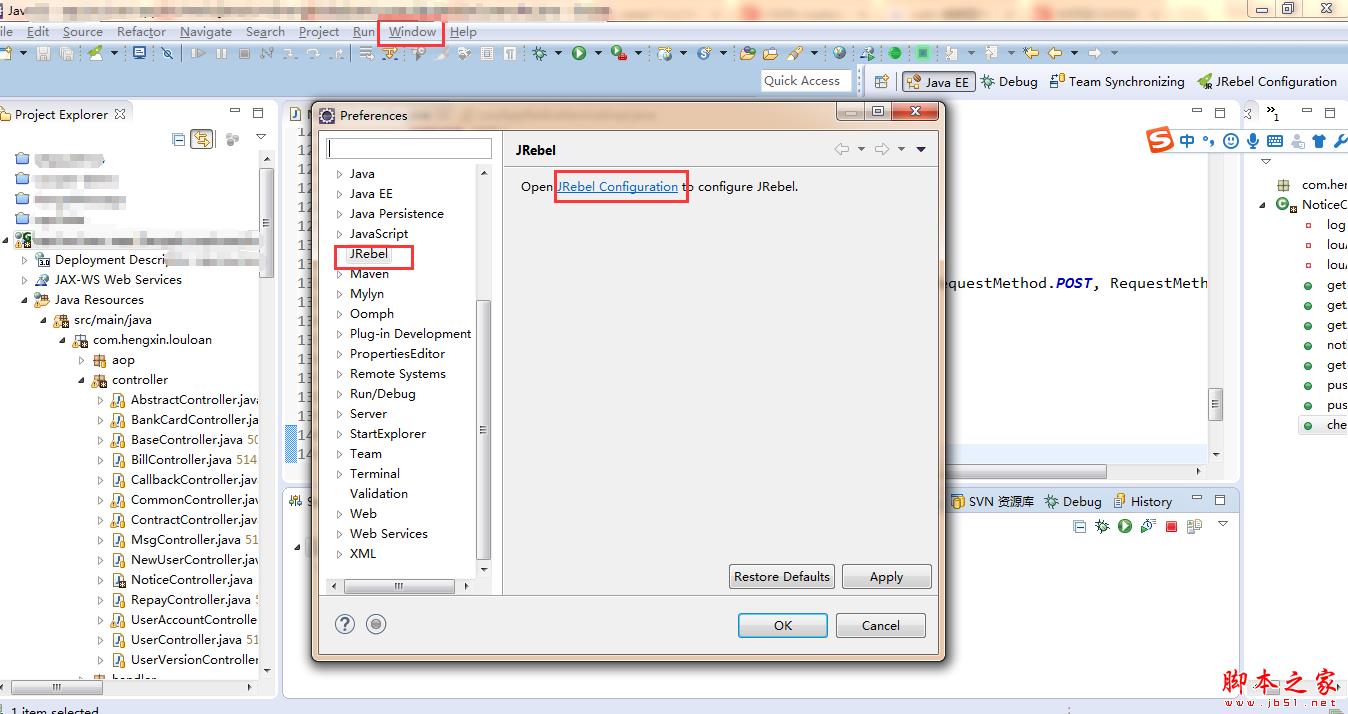Click the Back navigation arrow in the main toolbar
The image size is (1348, 714).
[x=1055, y=53]
